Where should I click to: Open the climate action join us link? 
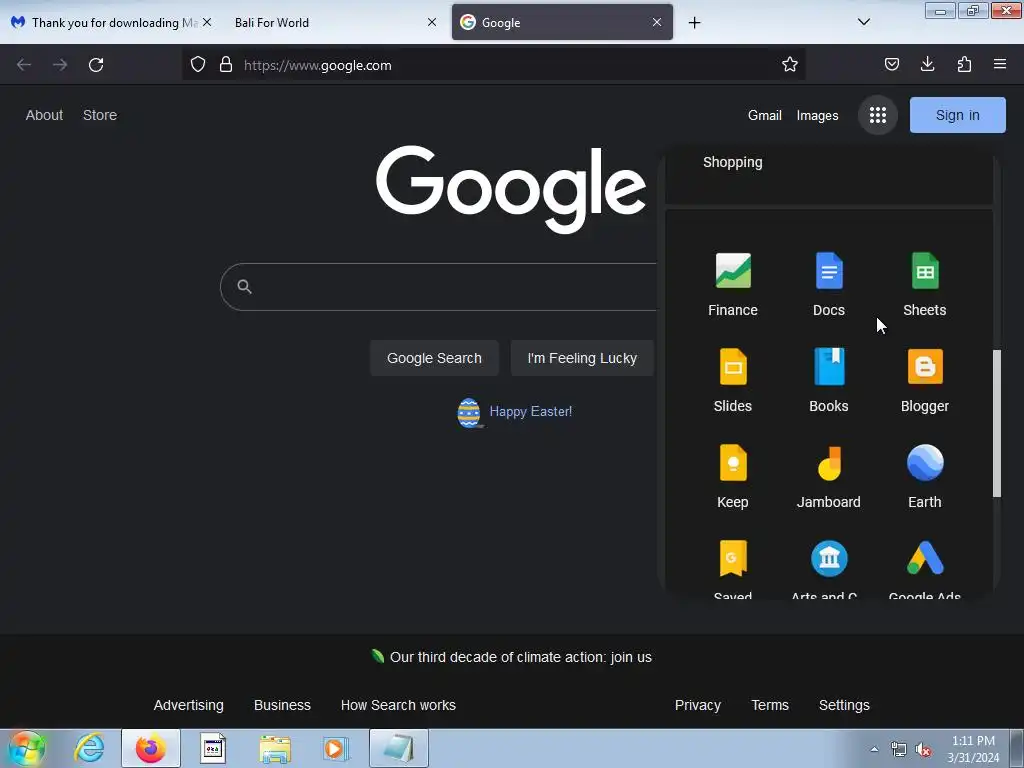pos(520,657)
